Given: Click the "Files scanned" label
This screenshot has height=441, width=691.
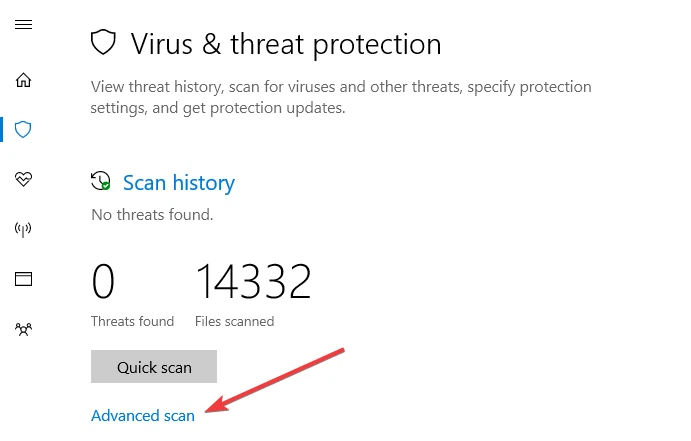Looking at the screenshot, I should point(235,321).
